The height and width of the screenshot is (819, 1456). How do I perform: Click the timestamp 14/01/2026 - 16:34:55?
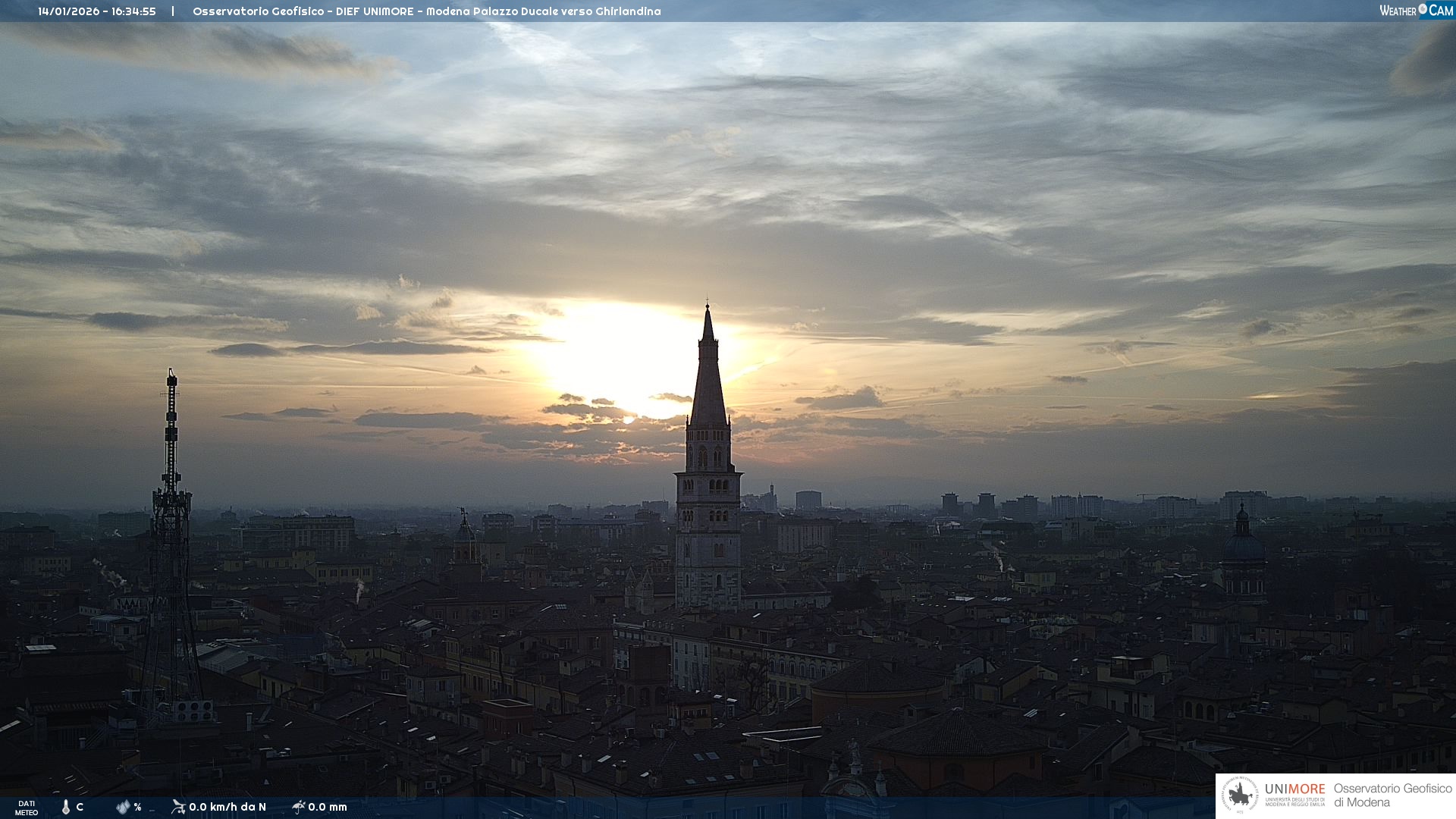click(x=97, y=11)
